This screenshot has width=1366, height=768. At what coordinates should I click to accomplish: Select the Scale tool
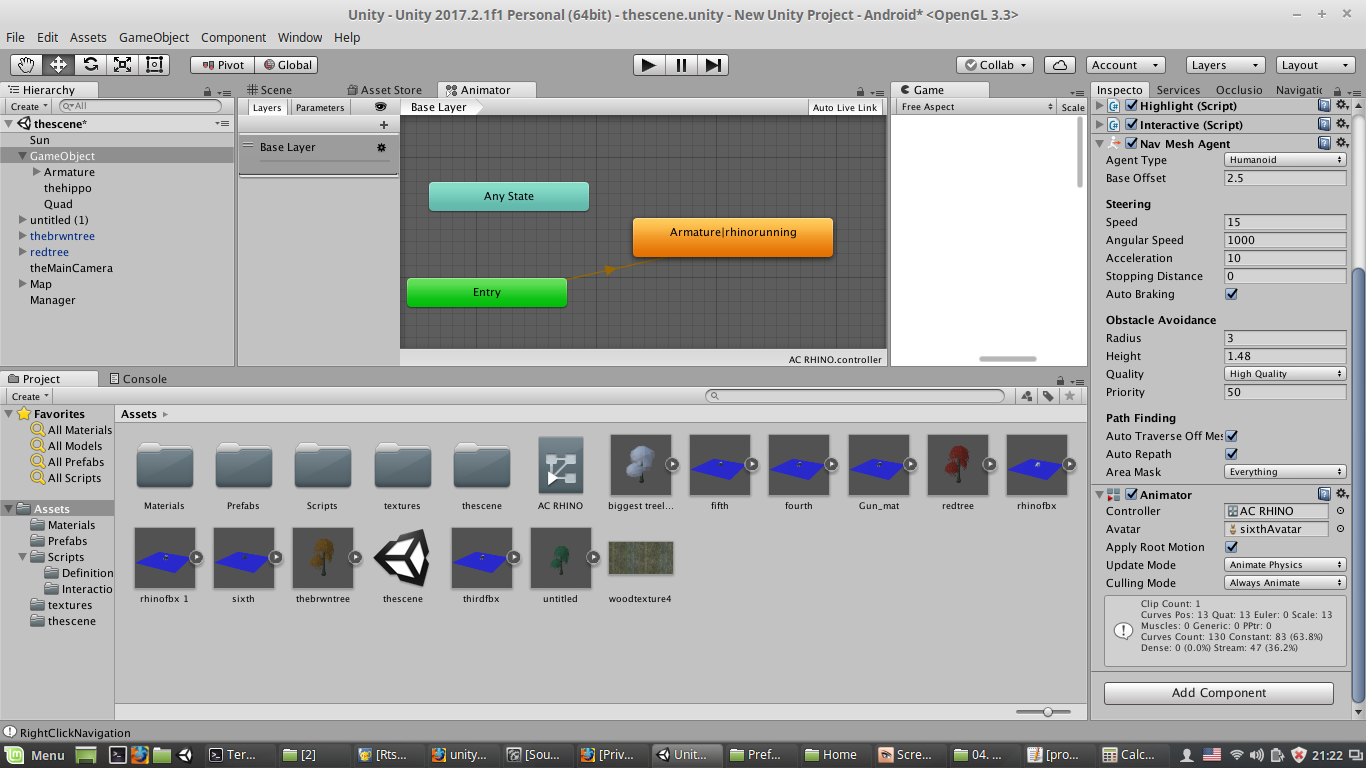pos(123,65)
